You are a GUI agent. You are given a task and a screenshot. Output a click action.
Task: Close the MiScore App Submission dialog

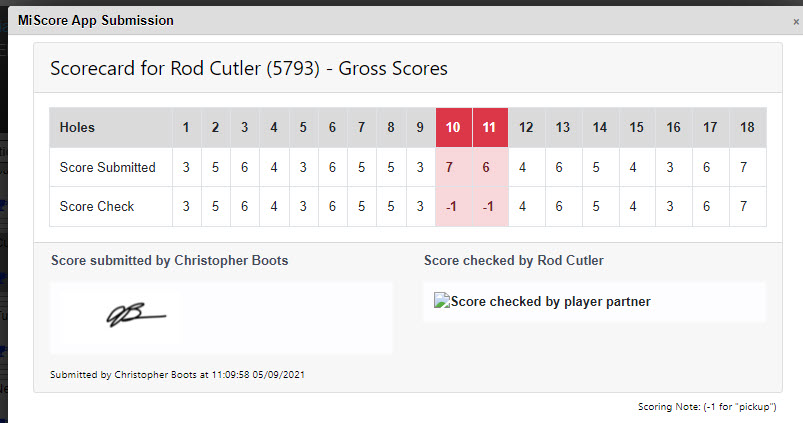(783, 20)
